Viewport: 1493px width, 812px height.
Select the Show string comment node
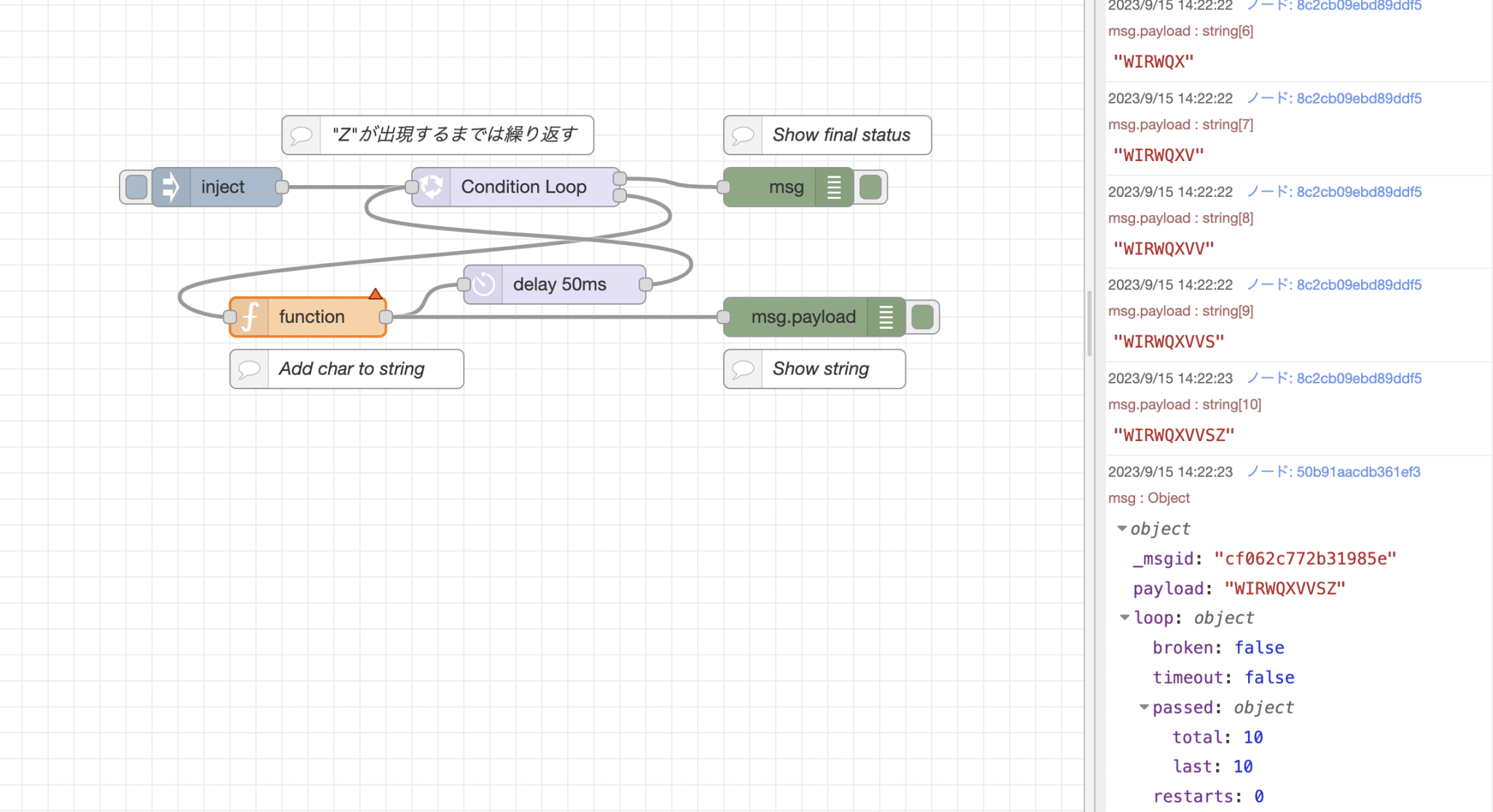[x=820, y=369]
